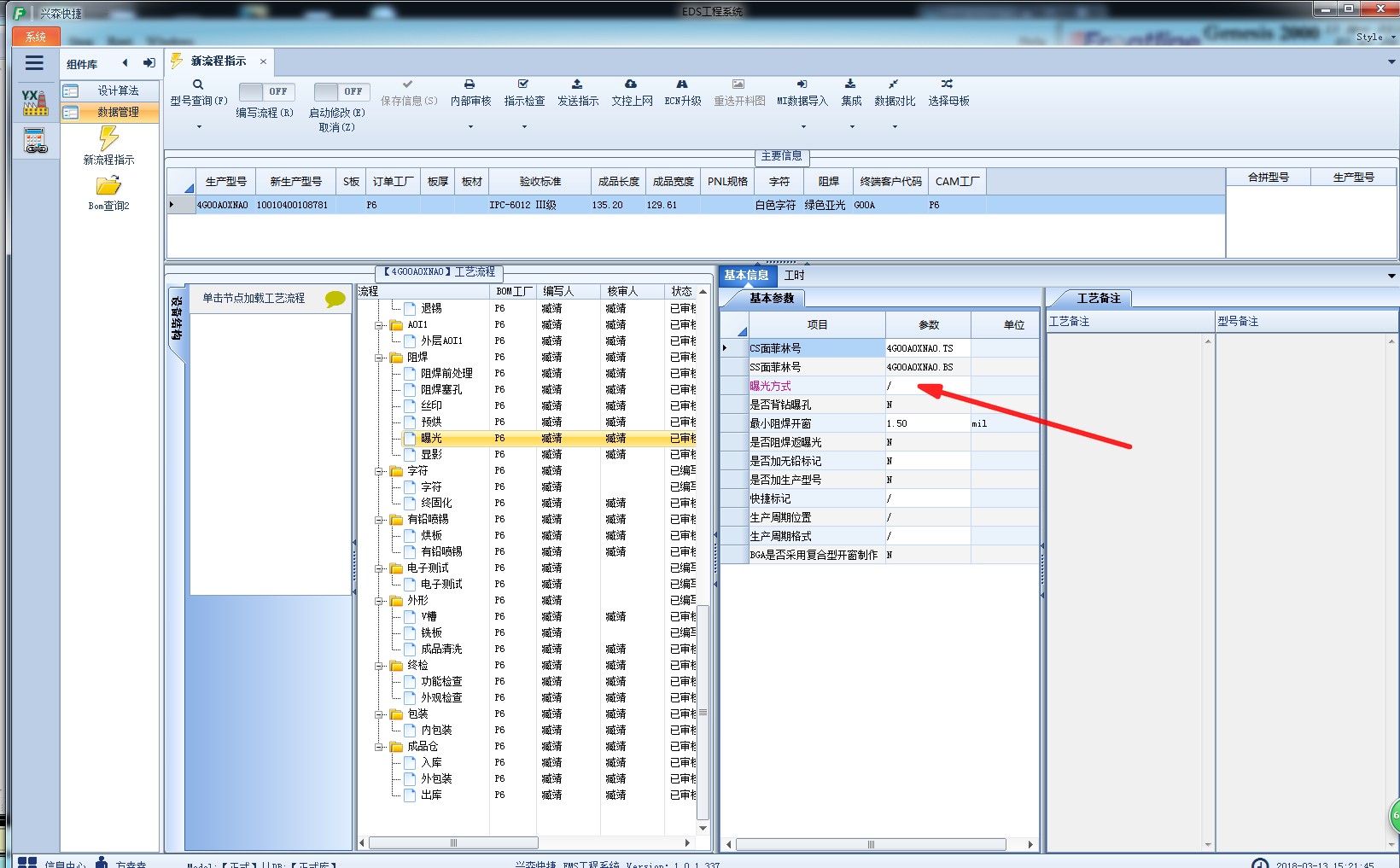Toggle the 编写流程 OFF switch
Screen dimensions: 1400x868
(266, 91)
